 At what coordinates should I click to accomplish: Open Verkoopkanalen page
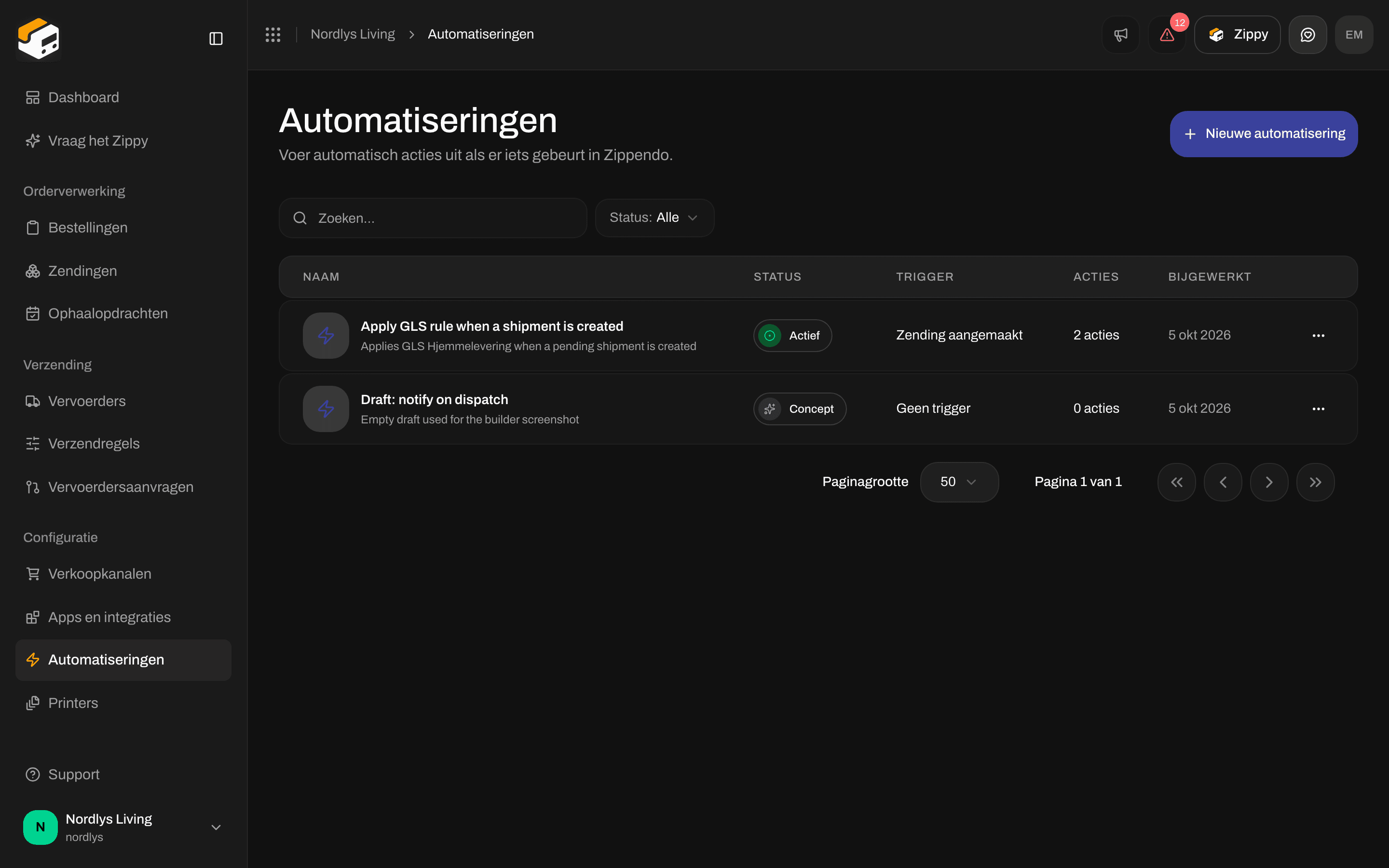tap(123, 574)
